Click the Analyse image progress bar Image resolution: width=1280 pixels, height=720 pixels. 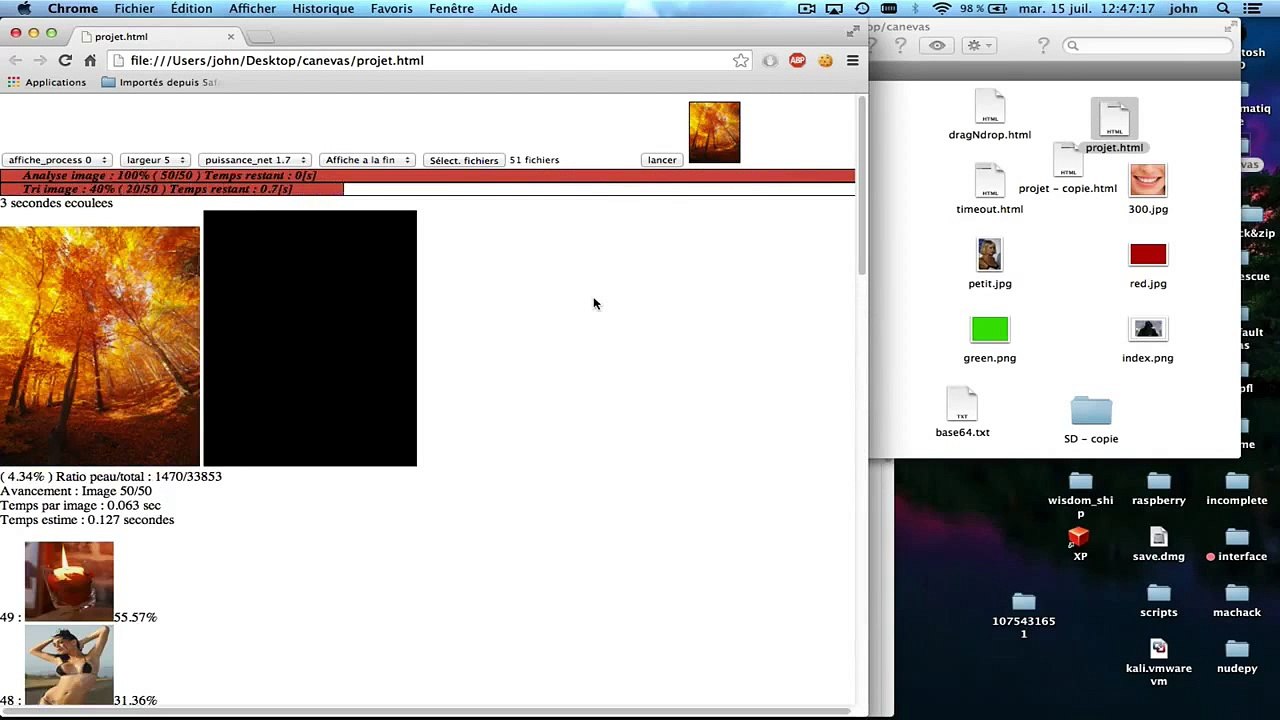point(428,176)
